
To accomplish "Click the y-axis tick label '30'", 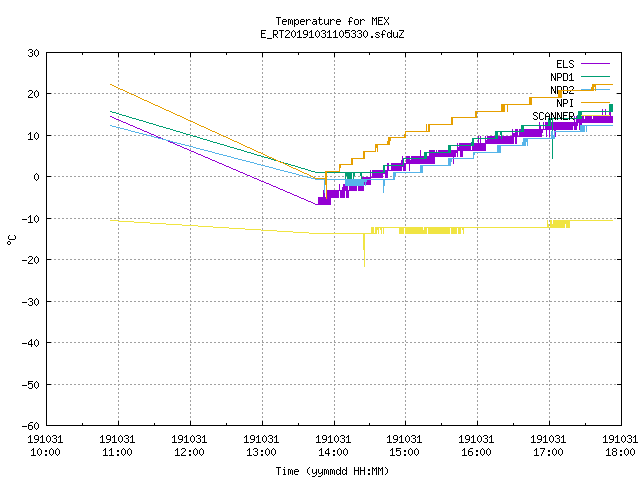I will pos(33,53).
